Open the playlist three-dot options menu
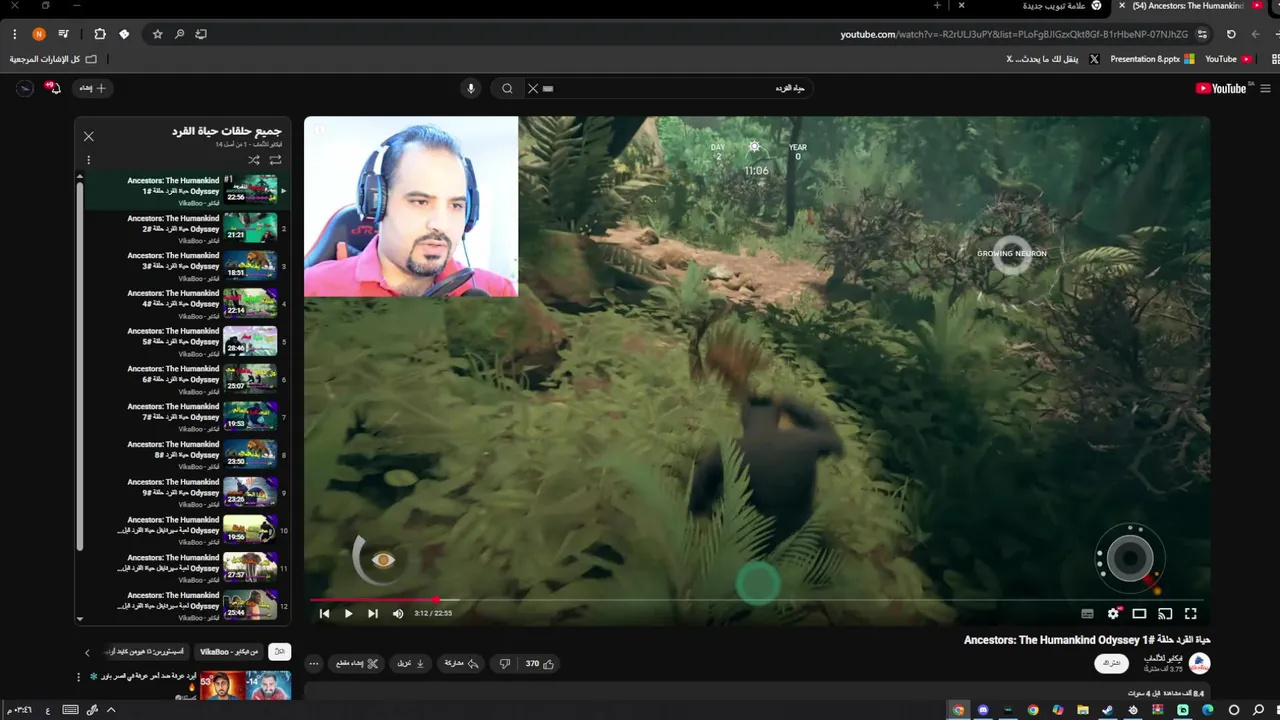The height and width of the screenshot is (720, 1280). [x=89, y=160]
